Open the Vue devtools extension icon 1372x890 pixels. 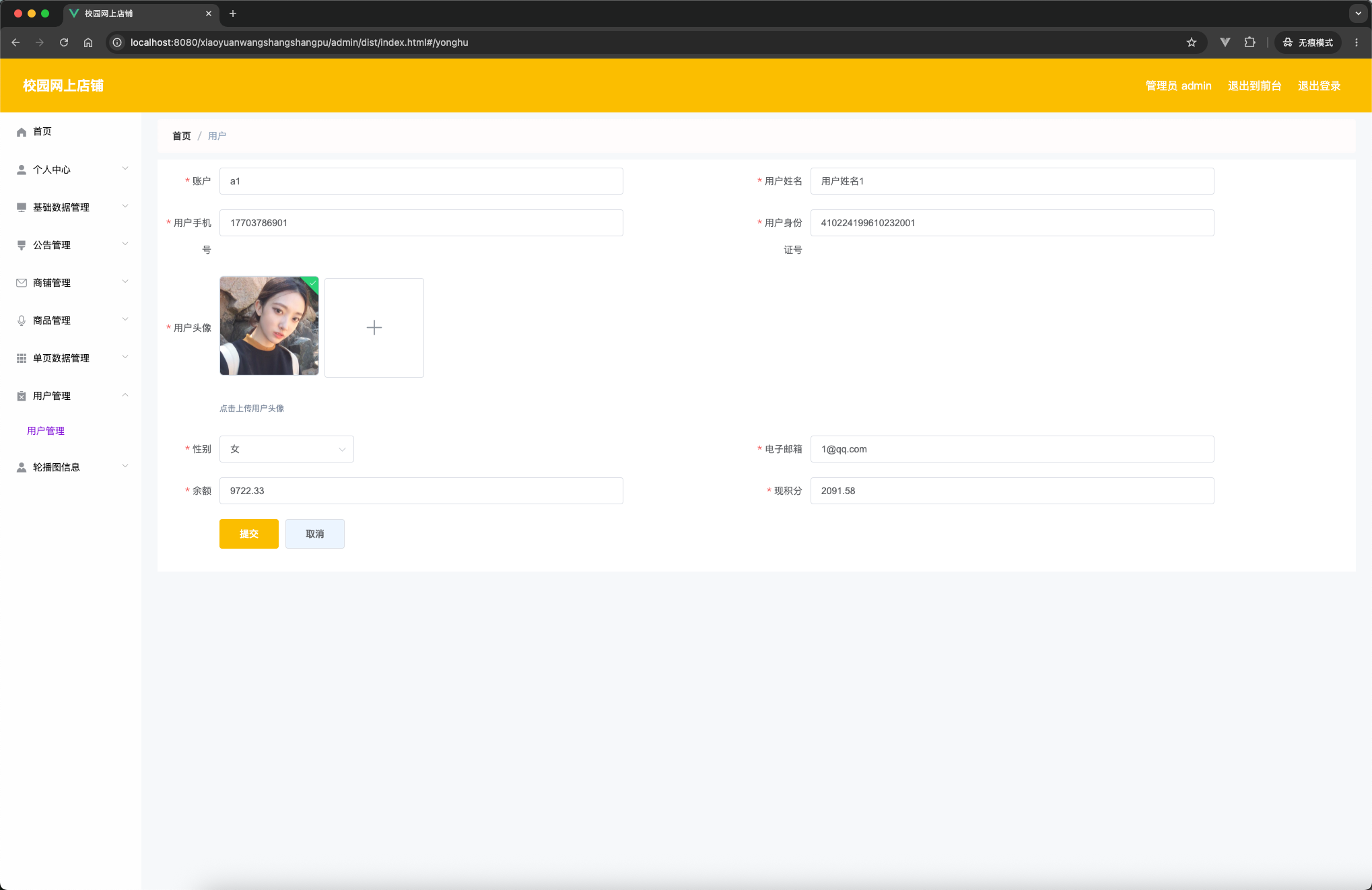click(x=1225, y=42)
